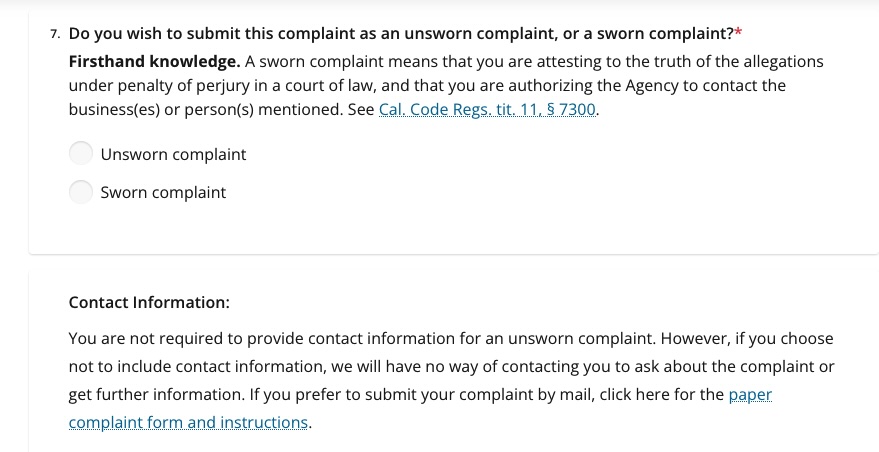The height and width of the screenshot is (452, 879).
Task: Click "business(es) or person(s) mentioned" text
Action: click(x=205, y=109)
